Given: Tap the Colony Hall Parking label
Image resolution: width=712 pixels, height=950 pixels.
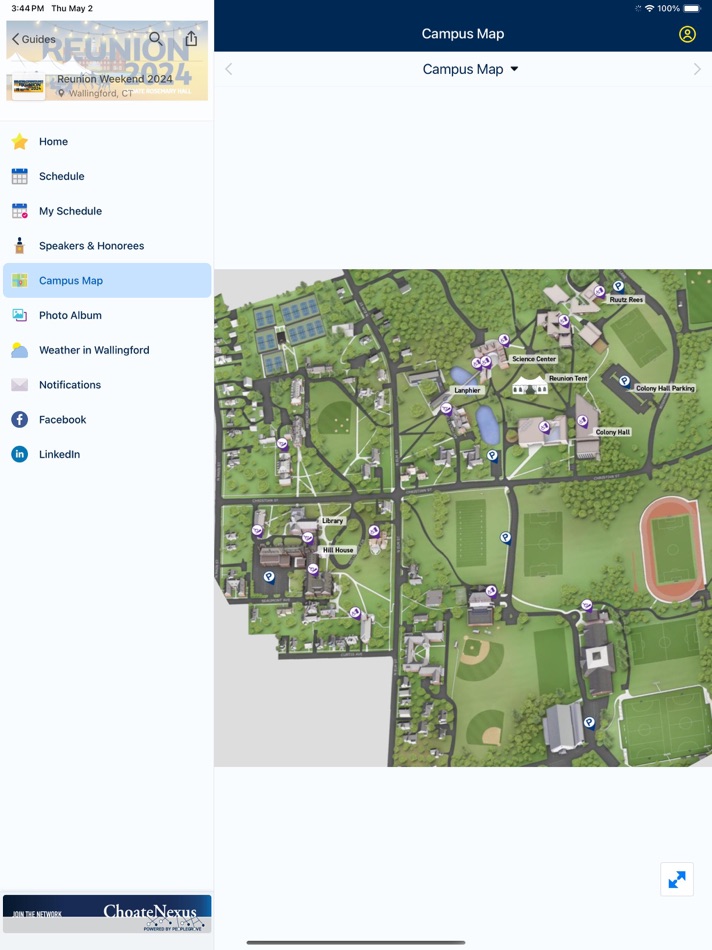Looking at the screenshot, I should (665, 388).
